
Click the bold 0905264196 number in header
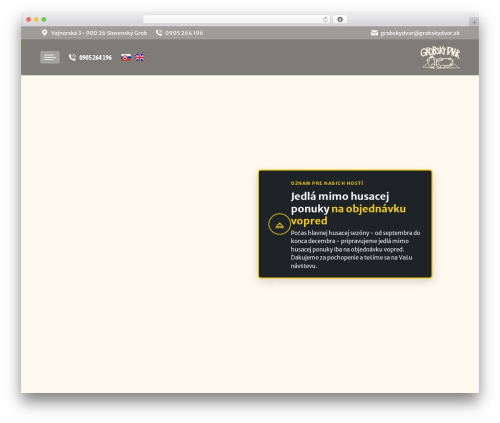point(95,58)
